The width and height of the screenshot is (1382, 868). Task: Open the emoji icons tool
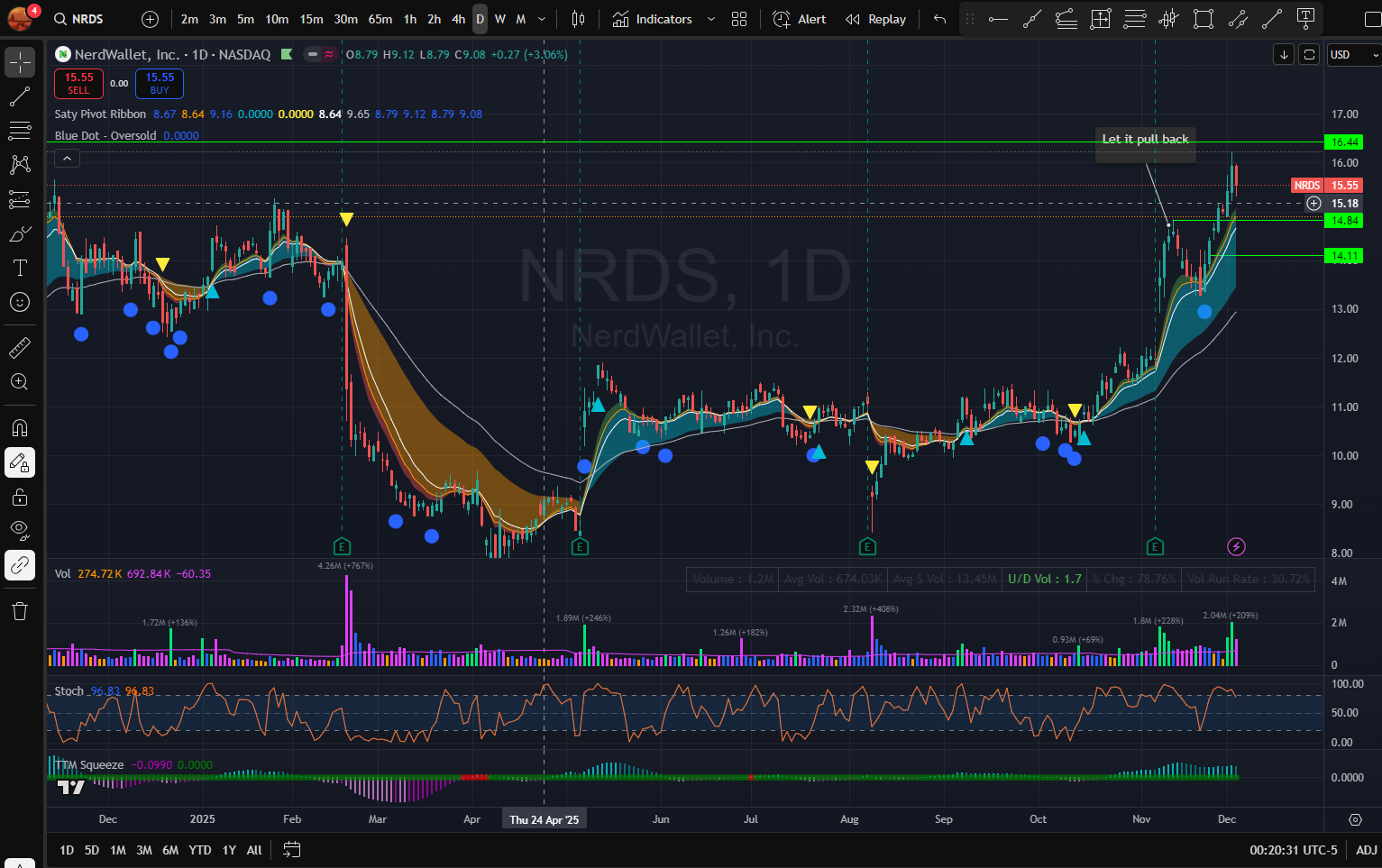pos(20,302)
